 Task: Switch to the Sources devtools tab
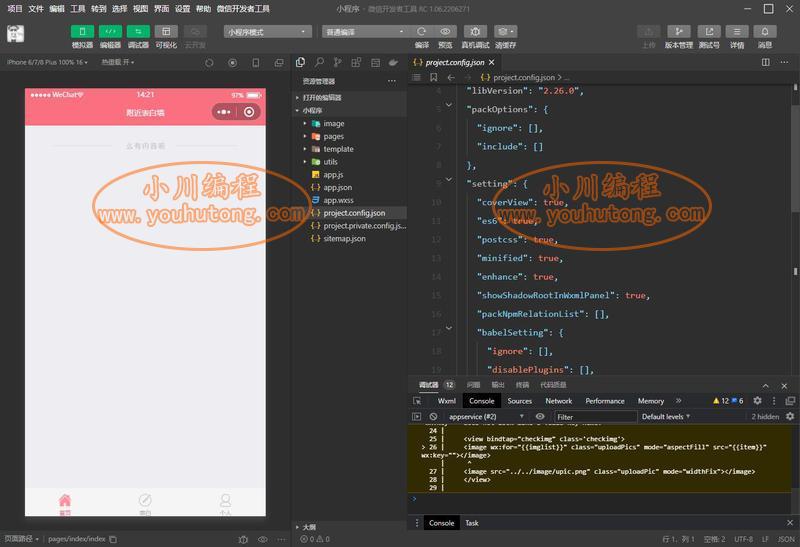click(x=519, y=401)
